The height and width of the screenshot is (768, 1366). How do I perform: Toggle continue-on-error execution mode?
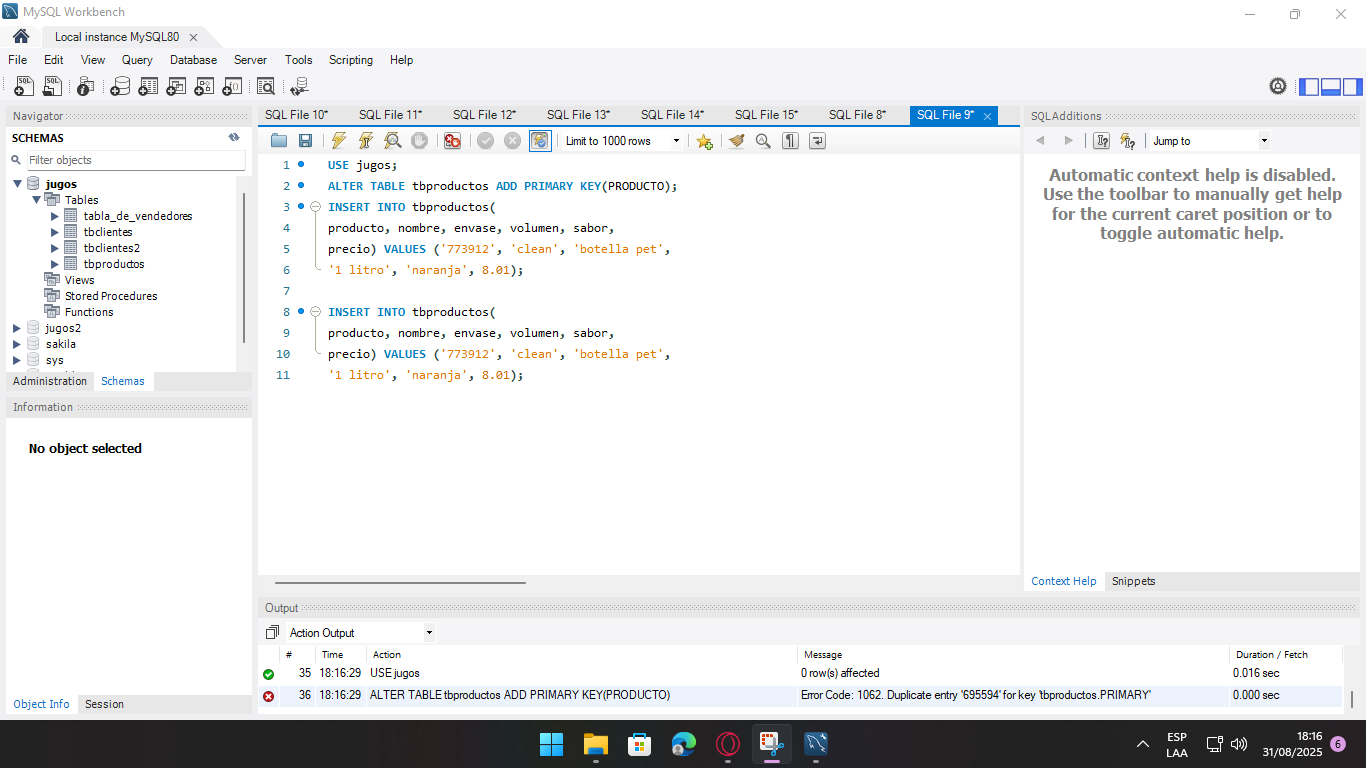(453, 141)
